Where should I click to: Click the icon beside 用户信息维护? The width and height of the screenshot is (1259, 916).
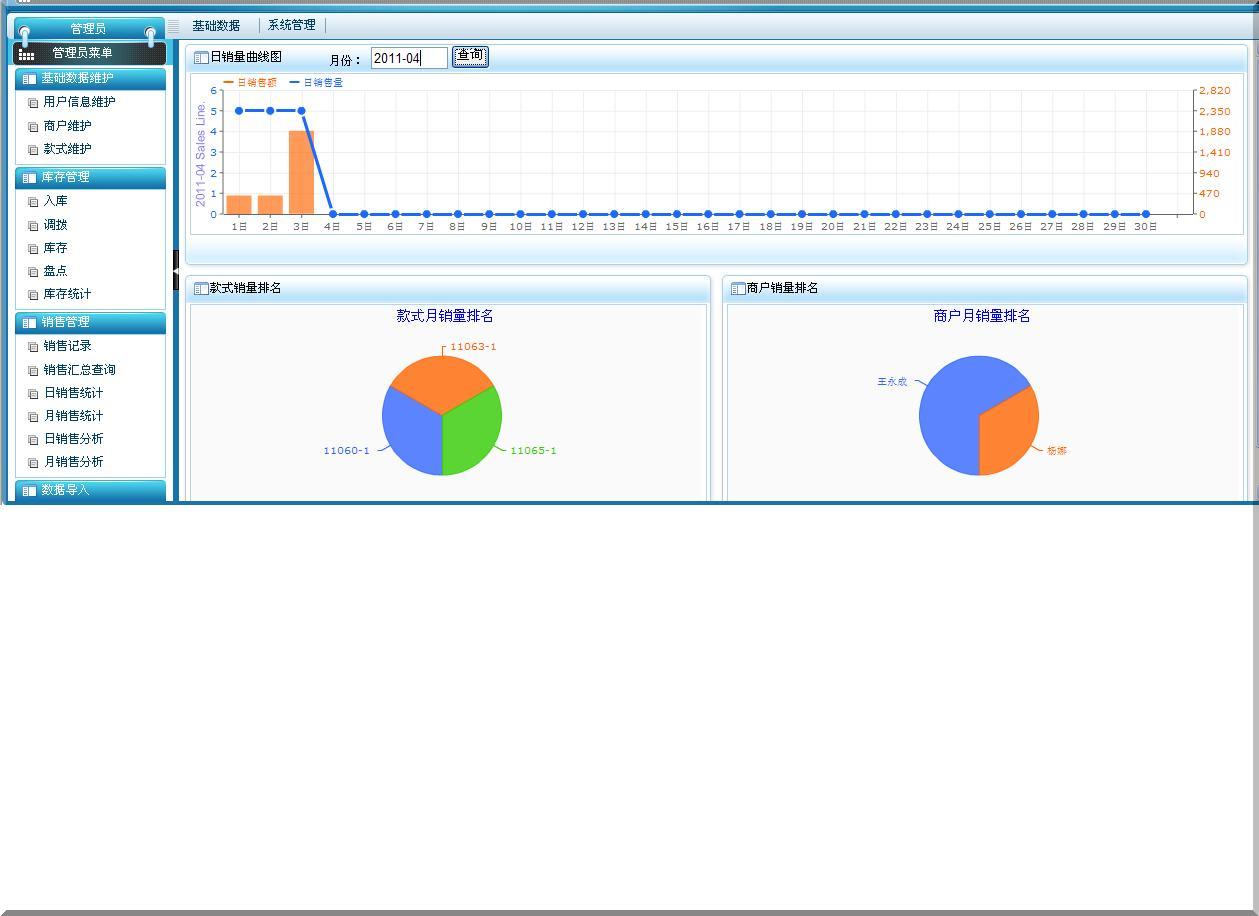tap(33, 103)
